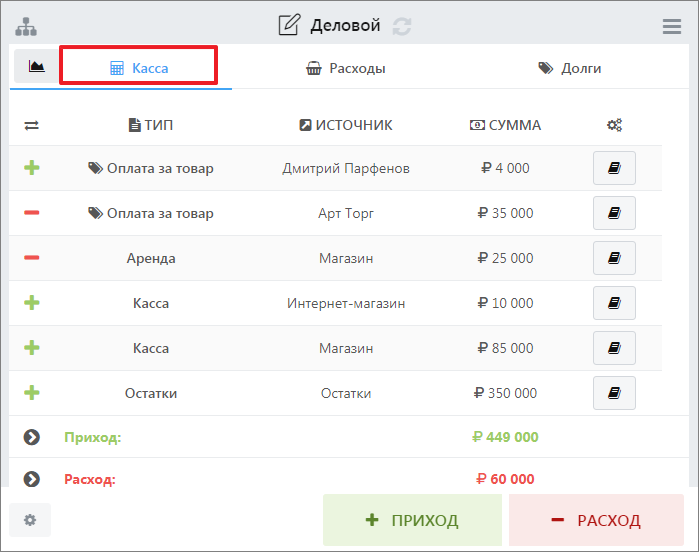The width and height of the screenshot is (699, 552).
Task: Open the Долги tab
Action: point(570,68)
